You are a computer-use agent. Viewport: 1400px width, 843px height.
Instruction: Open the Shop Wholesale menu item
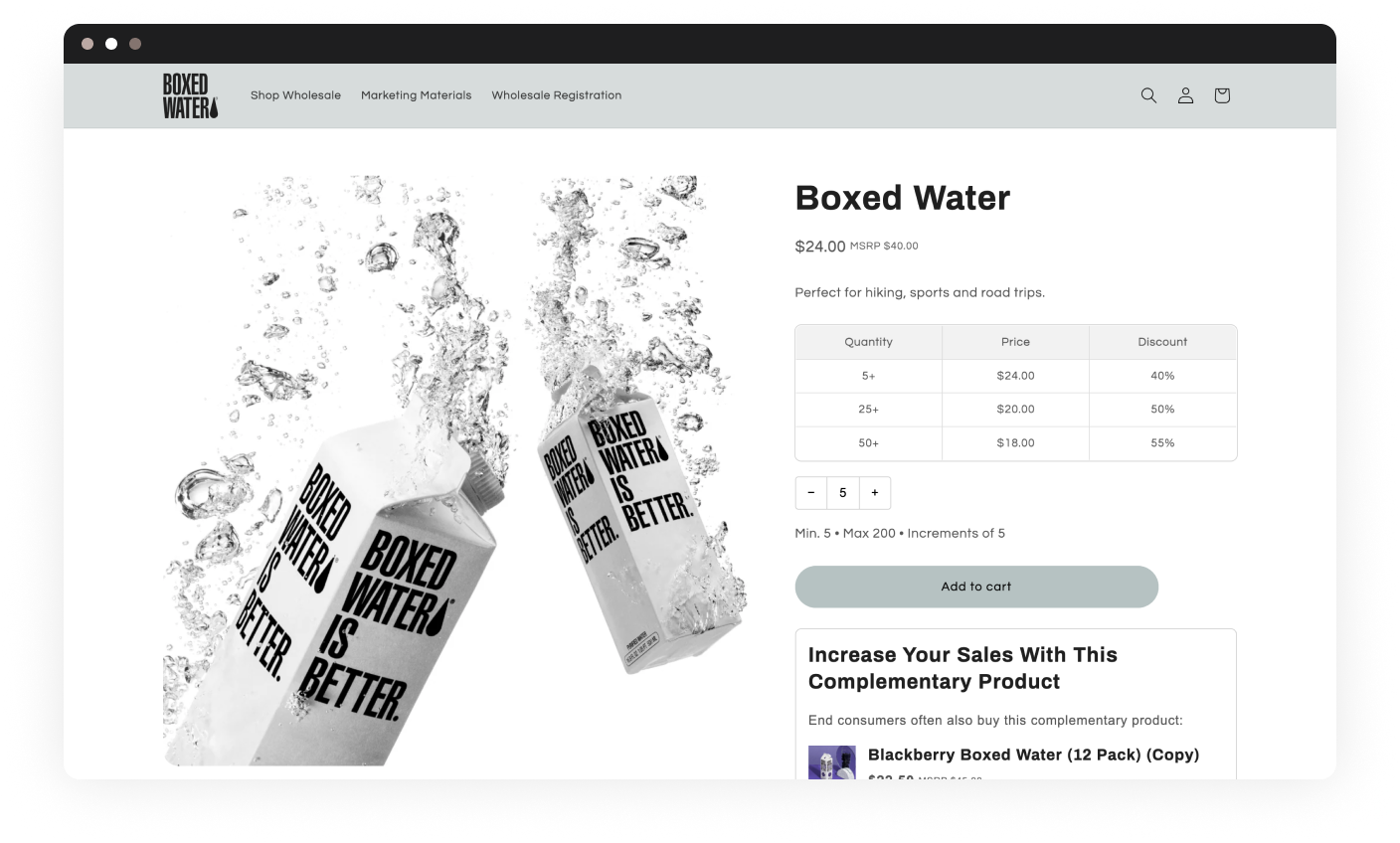(x=295, y=95)
